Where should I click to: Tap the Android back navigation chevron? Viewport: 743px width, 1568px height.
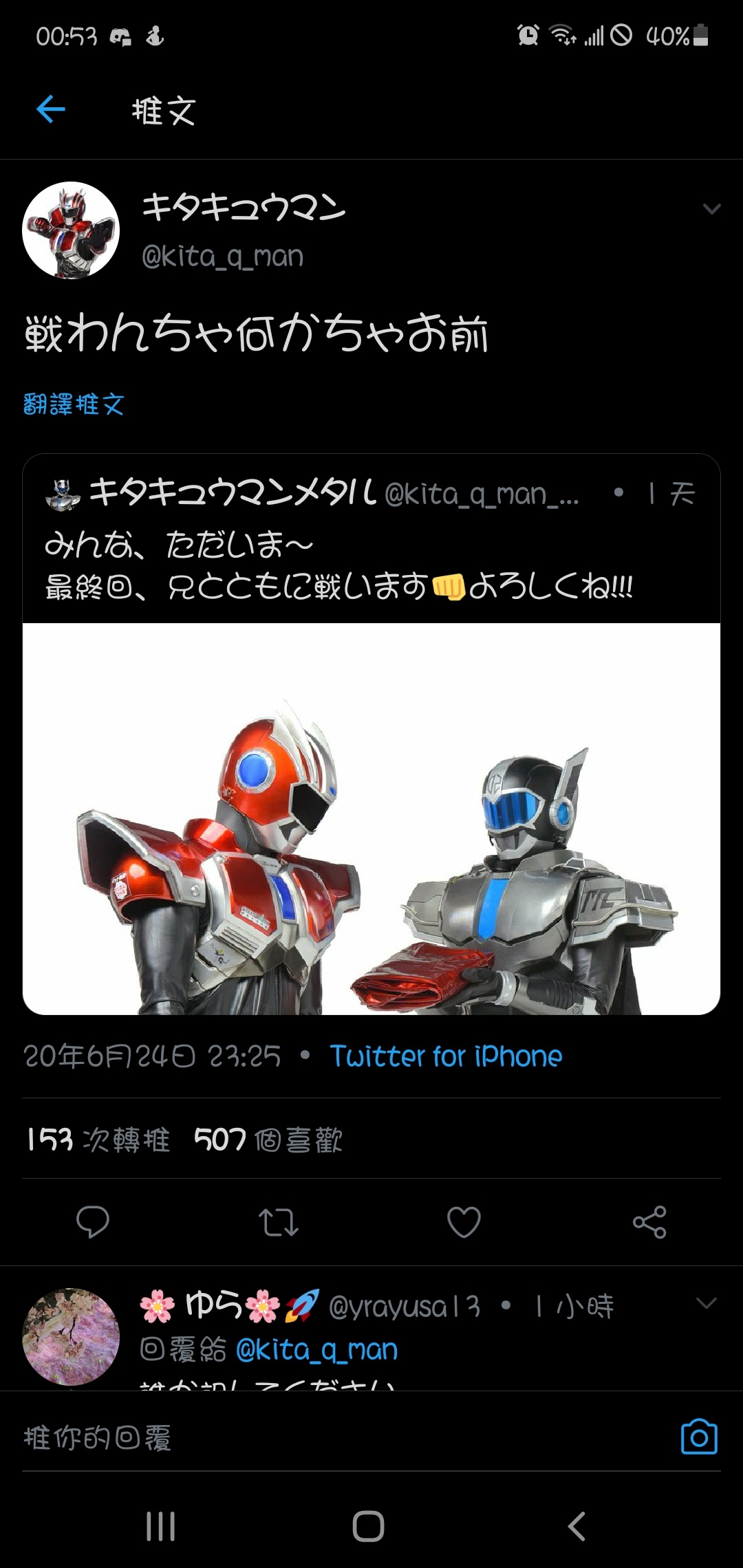577,1527
